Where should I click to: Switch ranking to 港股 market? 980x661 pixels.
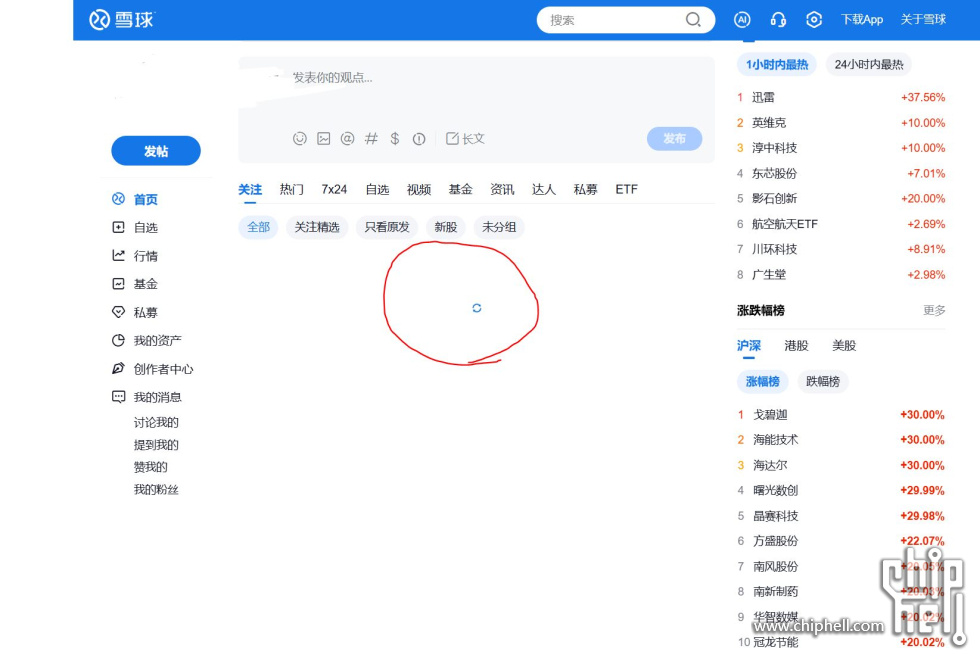point(796,345)
